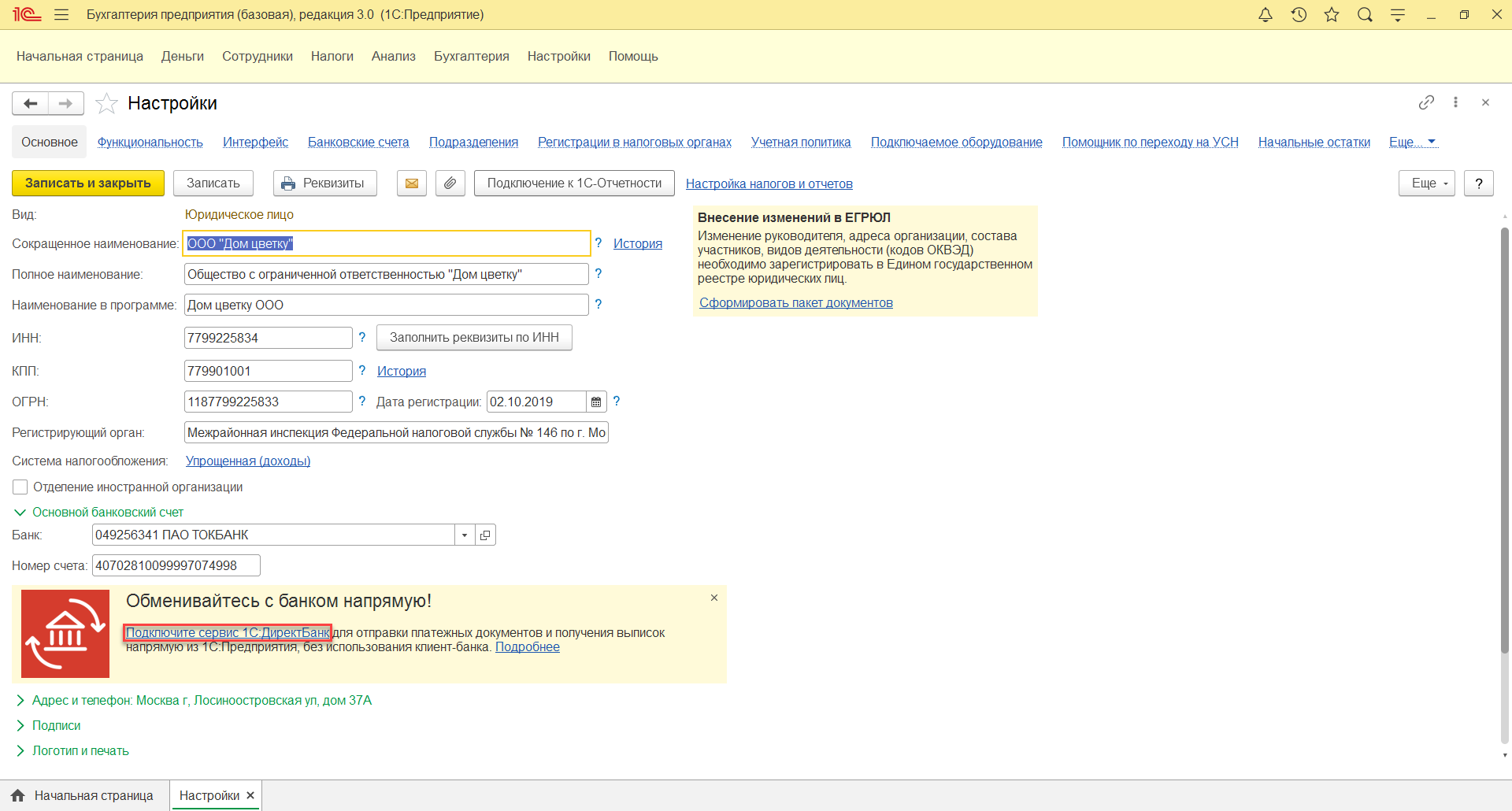Click the Записать button
The height and width of the screenshot is (811, 1512).
coord(213,183)
